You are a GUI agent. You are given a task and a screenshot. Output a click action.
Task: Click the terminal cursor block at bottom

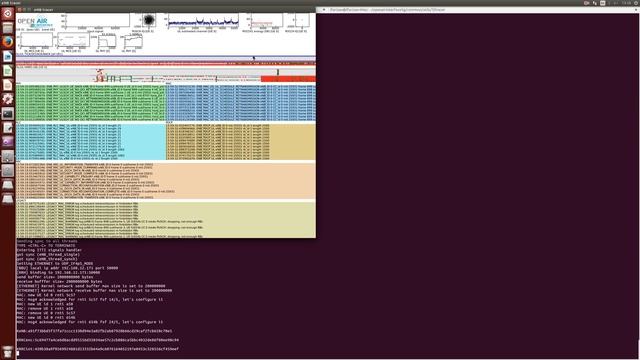18,353
